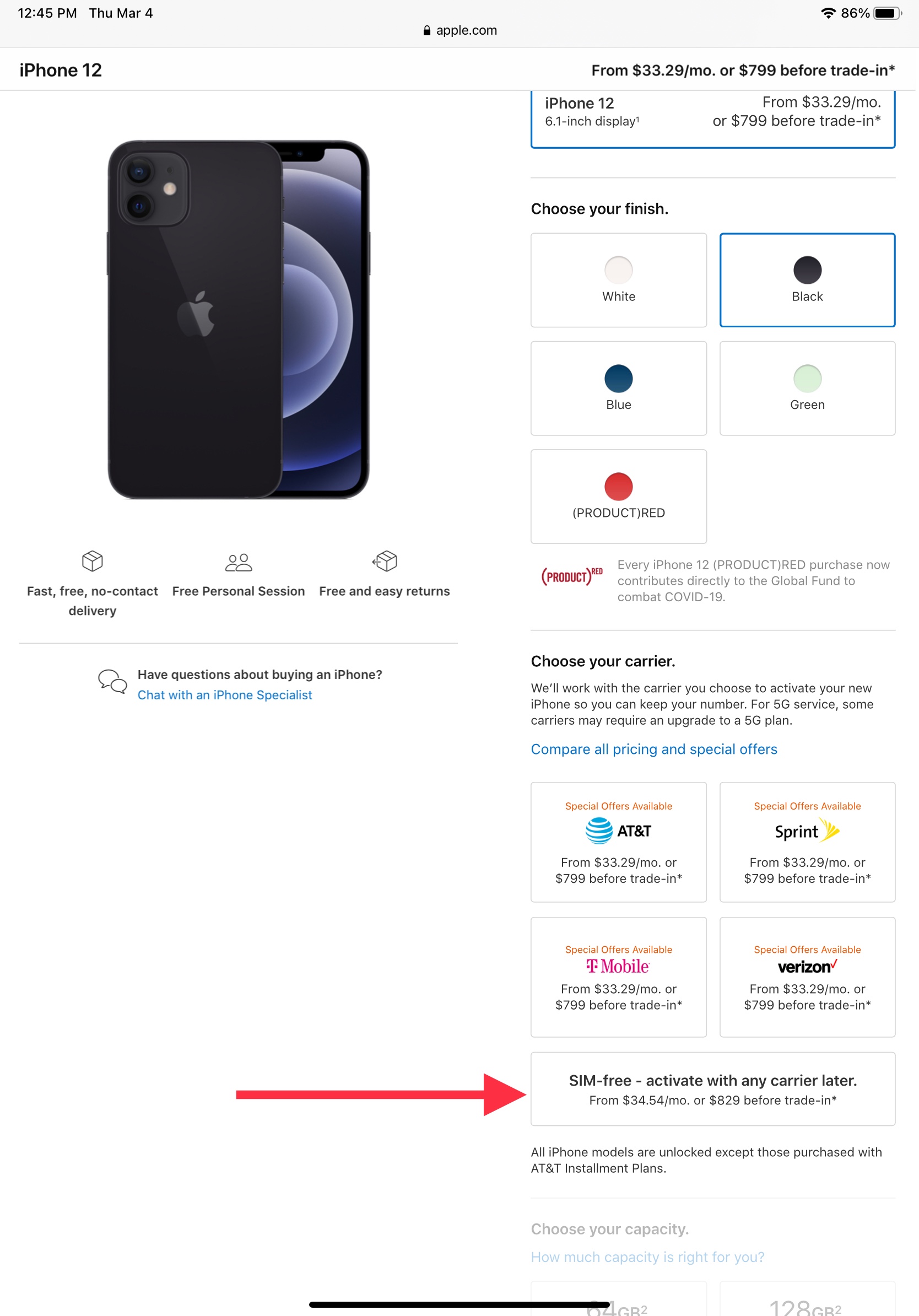This screenshot has width=919, height=1316.
Task: Select the Green finish option
Action: coord(807,388)
